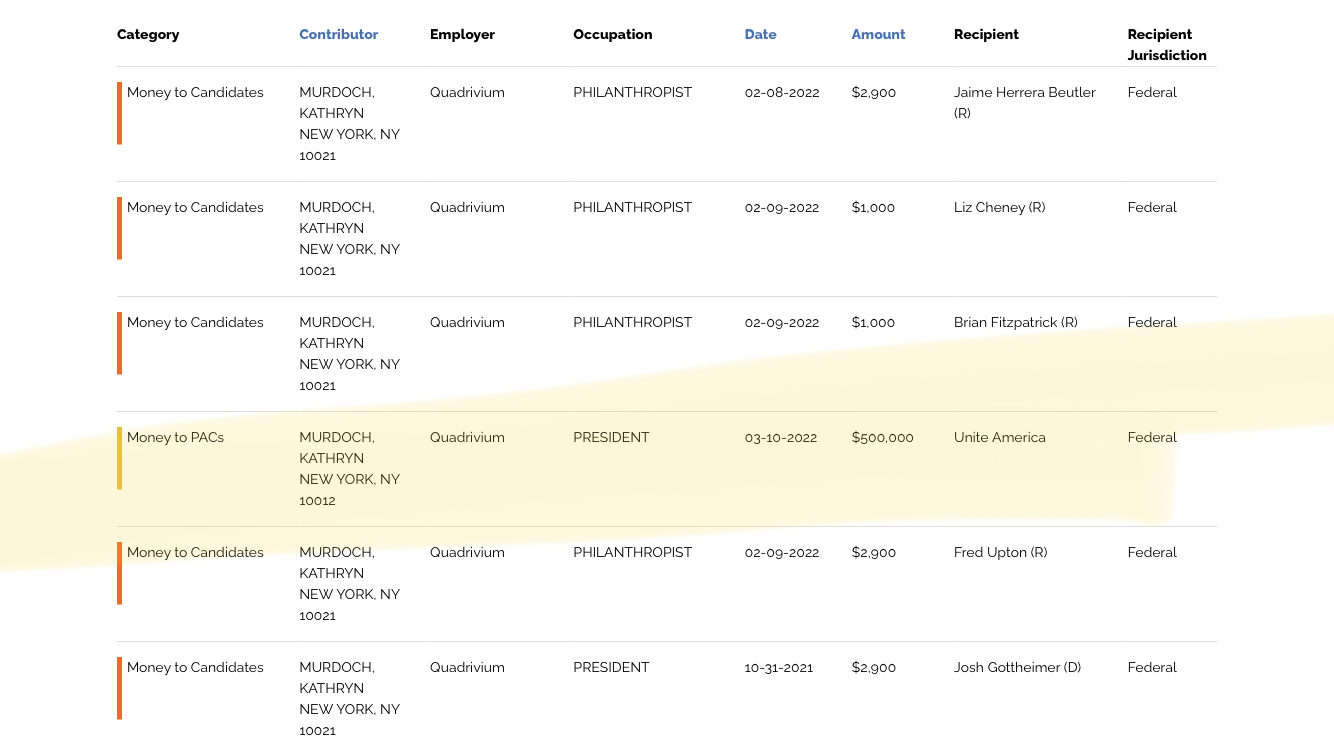
Task: Select the Money to PACs category cell
Action: point(175,437)
